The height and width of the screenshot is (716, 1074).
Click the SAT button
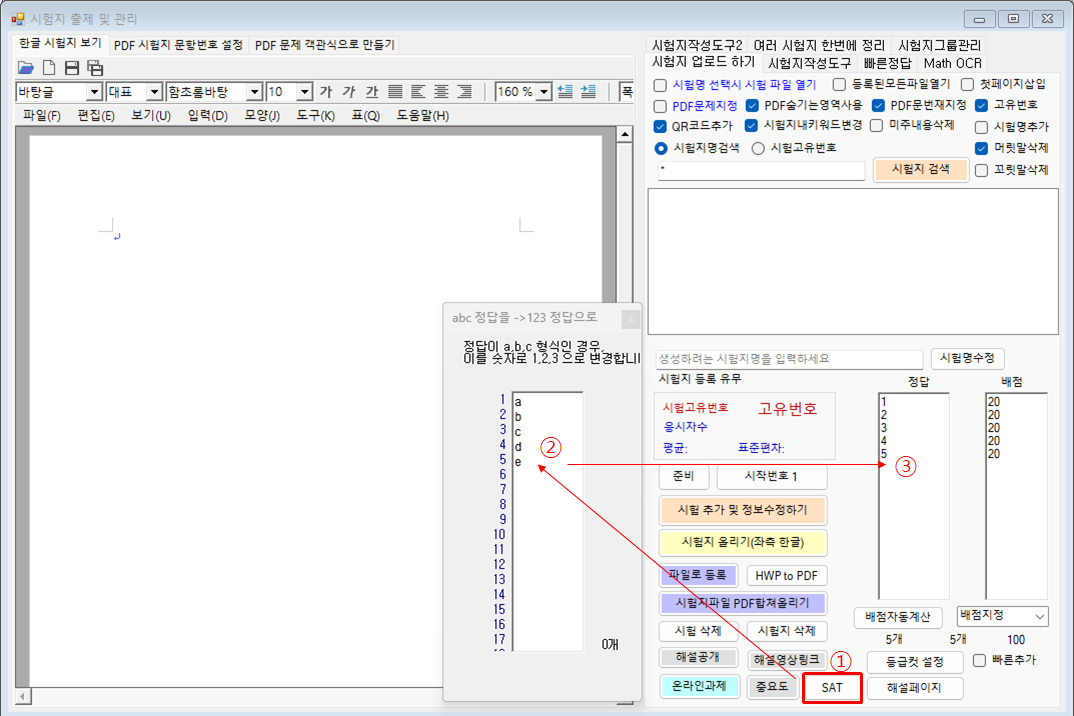831,688
